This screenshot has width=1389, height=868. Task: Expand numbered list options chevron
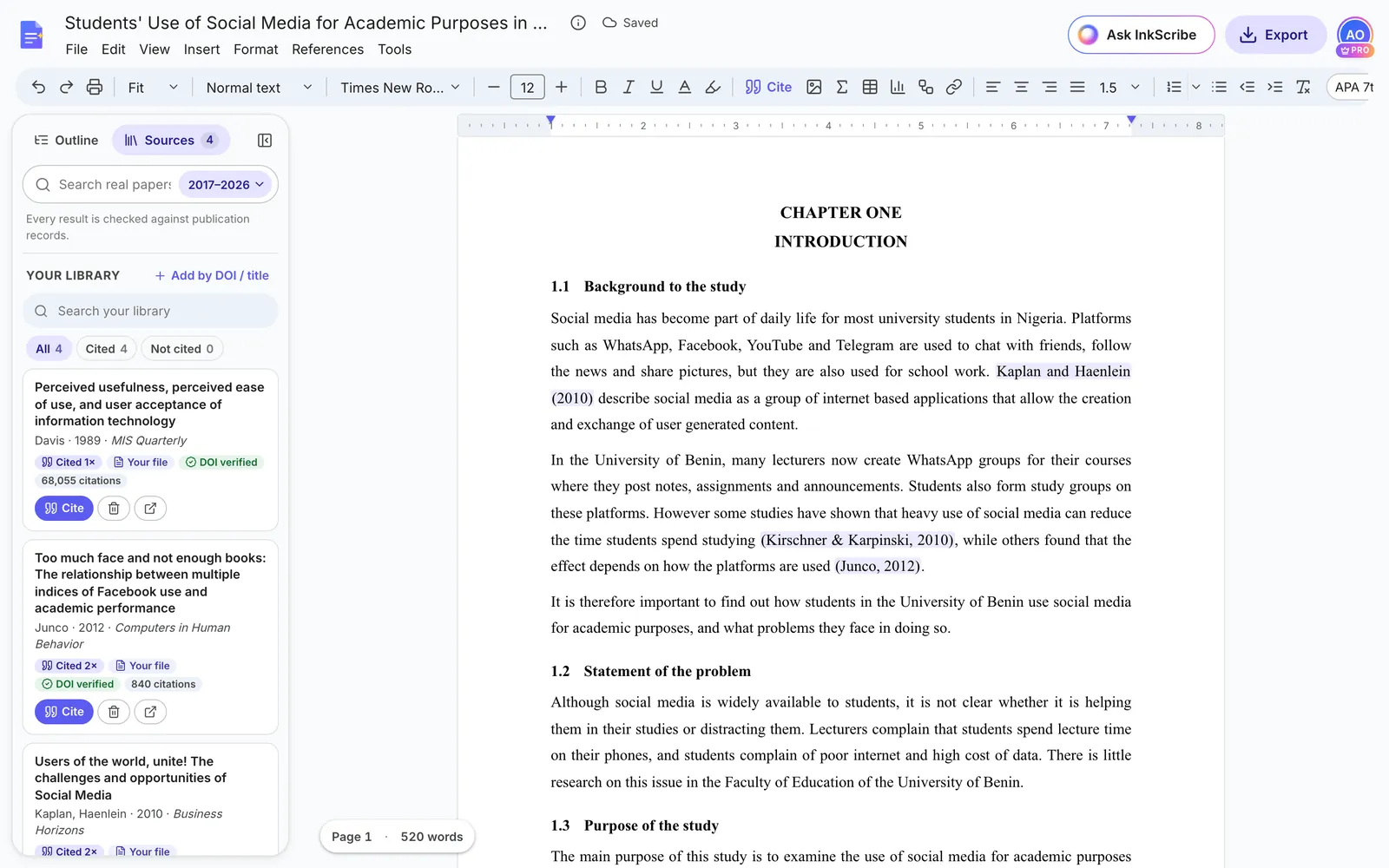click(x=1195, y=87)
